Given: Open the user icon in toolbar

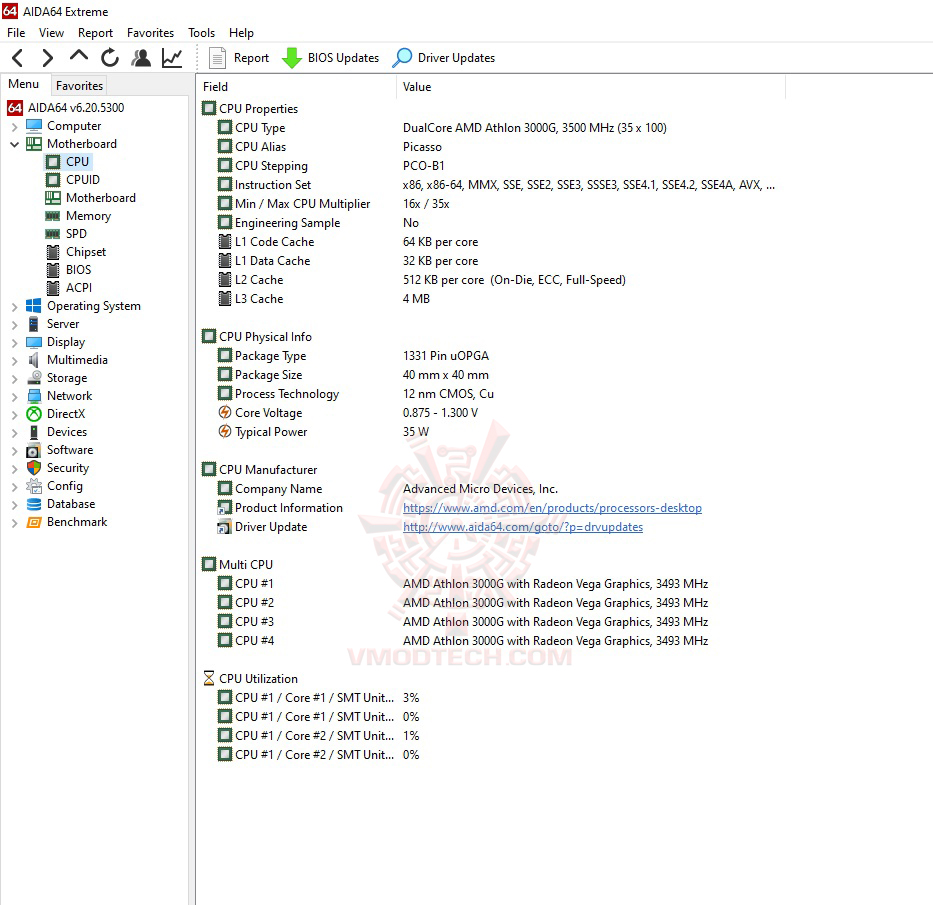Looking at the screenshot, I should coord(141,58).
